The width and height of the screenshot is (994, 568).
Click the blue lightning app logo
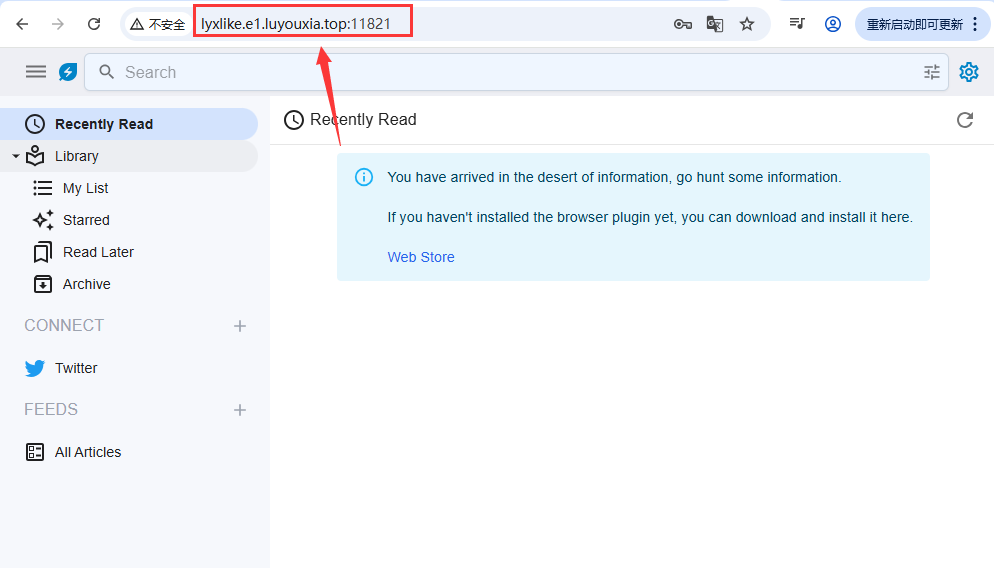(x=68, y=72)
